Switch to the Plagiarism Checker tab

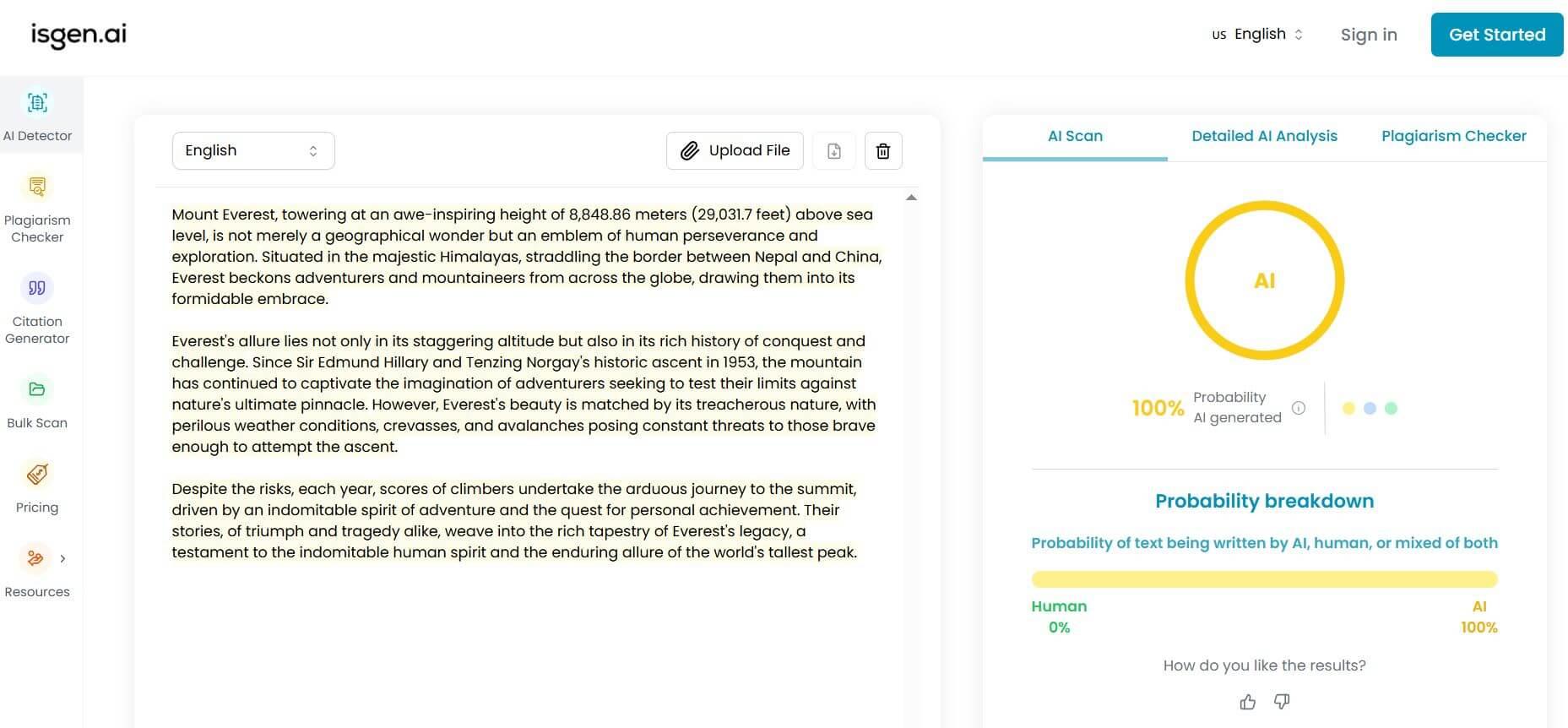click(x=1453, y=136)
